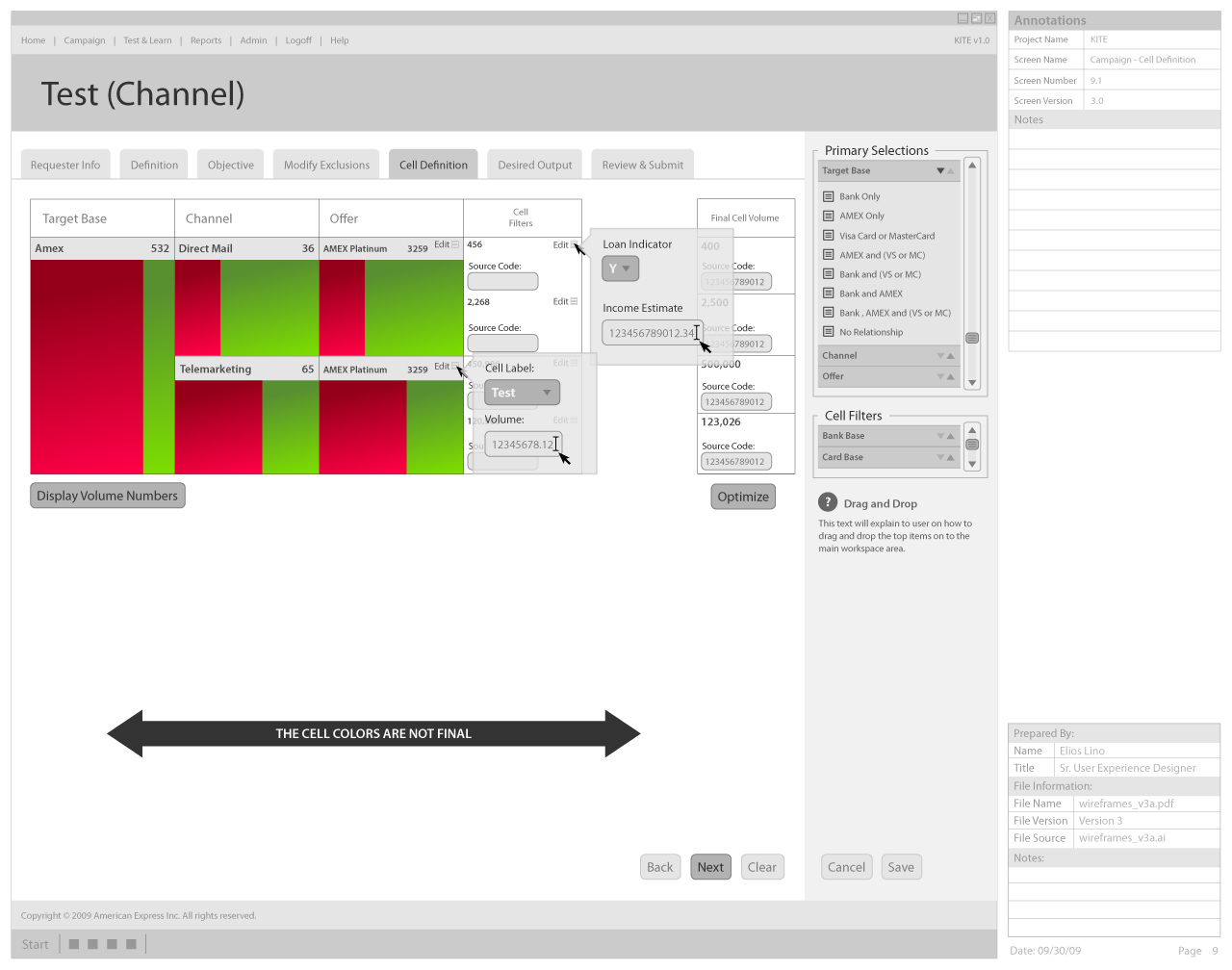
Task: Click the No Relationship list icon
Action: click(828, 332)
